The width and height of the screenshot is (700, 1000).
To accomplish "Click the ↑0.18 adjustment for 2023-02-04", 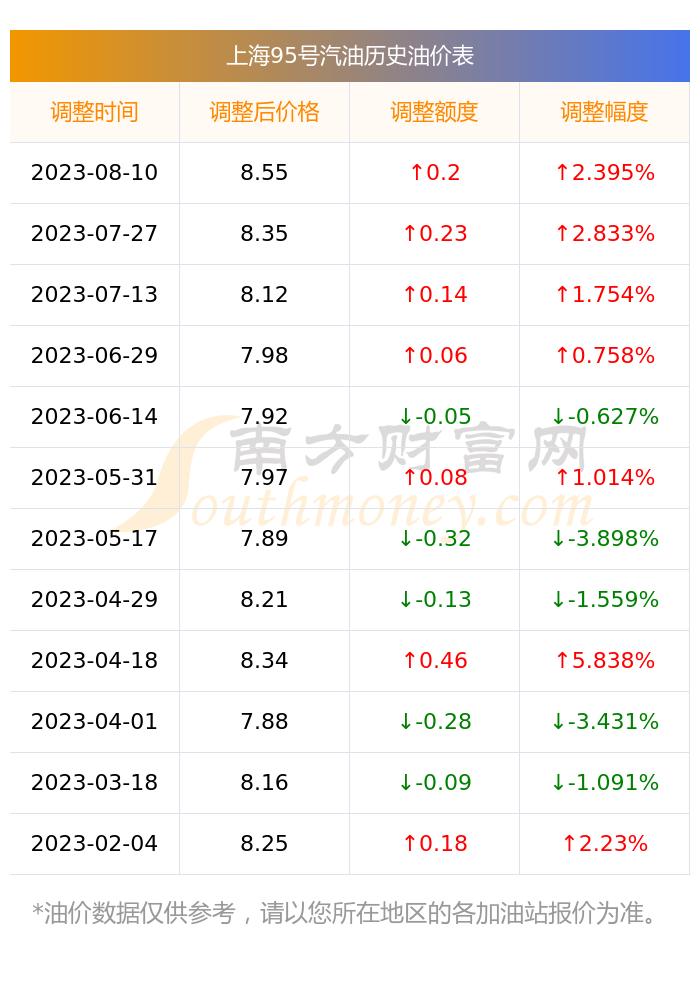I will point(435,843).
